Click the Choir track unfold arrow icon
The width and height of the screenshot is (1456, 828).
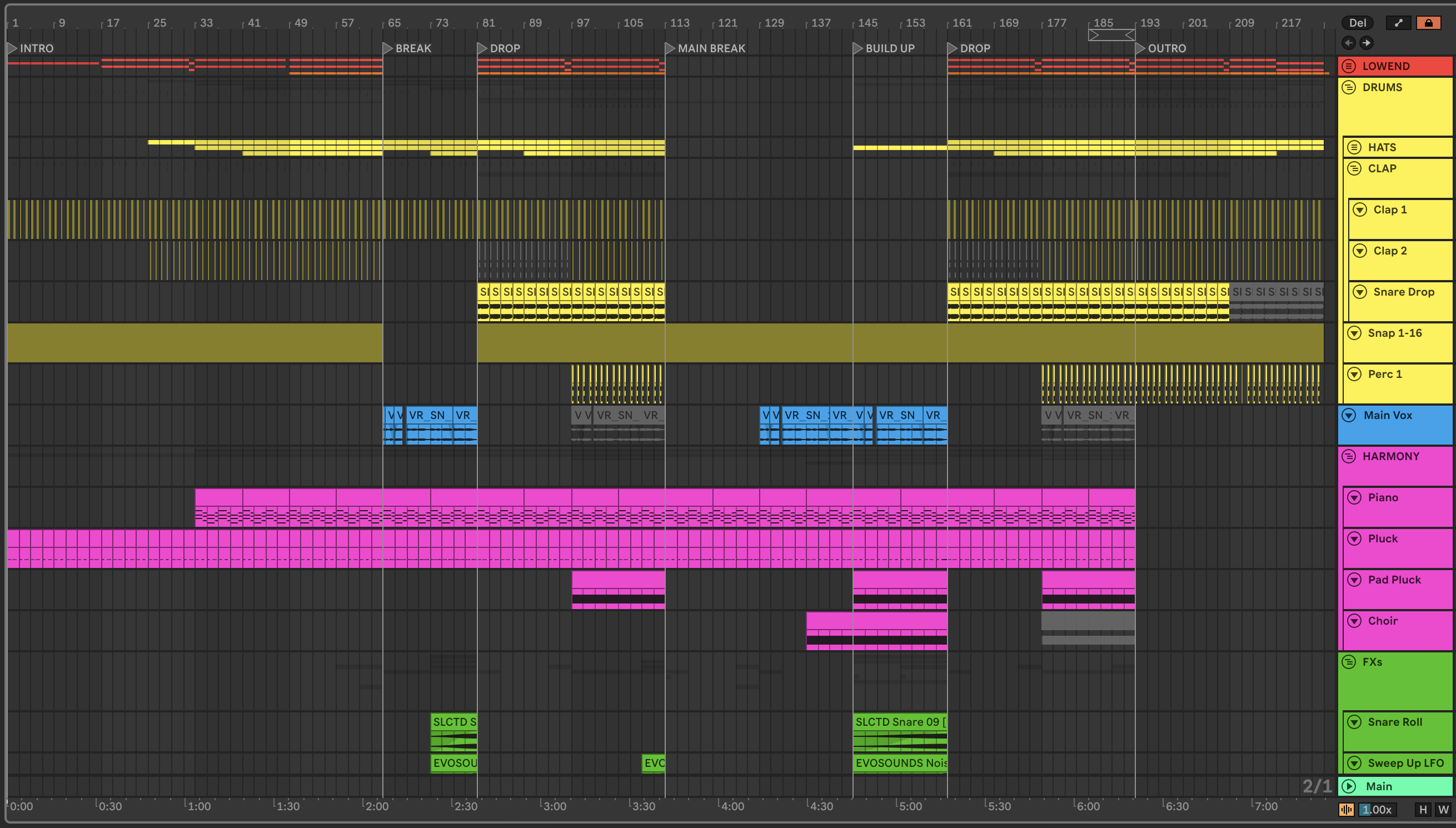click(1354, 621)
